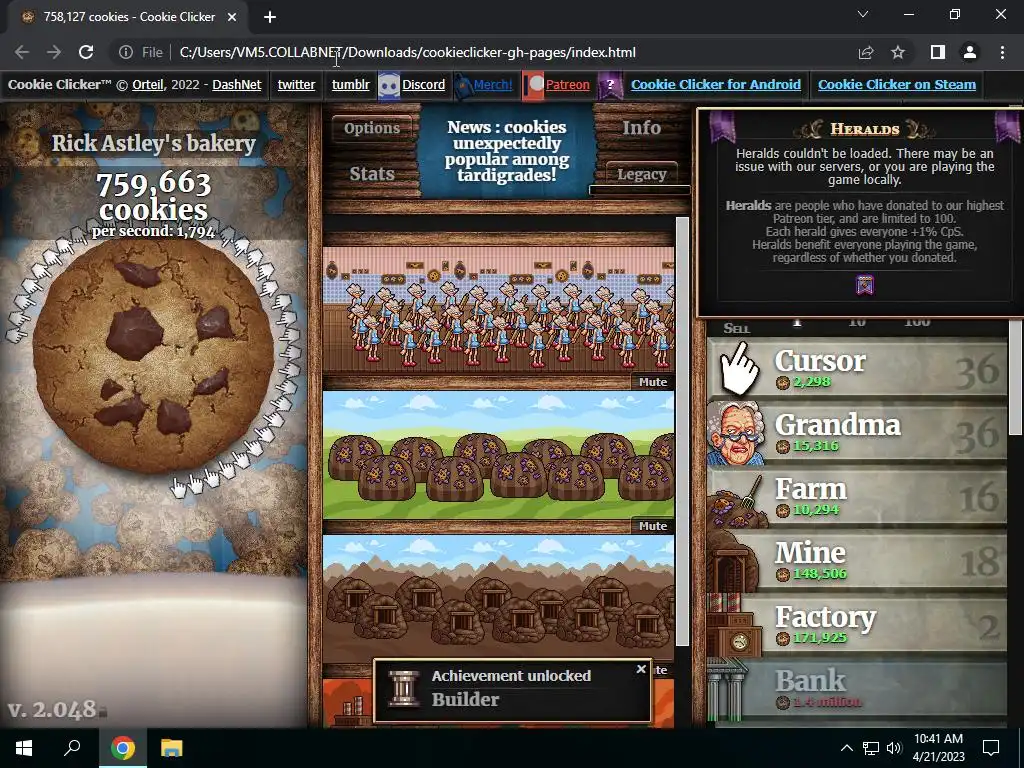Click the Legacy progress bar
The height and width of the screenshot is (768, 1024).
[x=639, y=190]
